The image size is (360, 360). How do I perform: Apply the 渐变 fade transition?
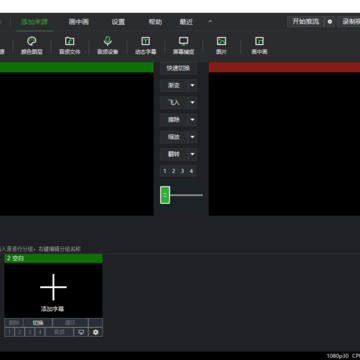[x=174, y=85]
